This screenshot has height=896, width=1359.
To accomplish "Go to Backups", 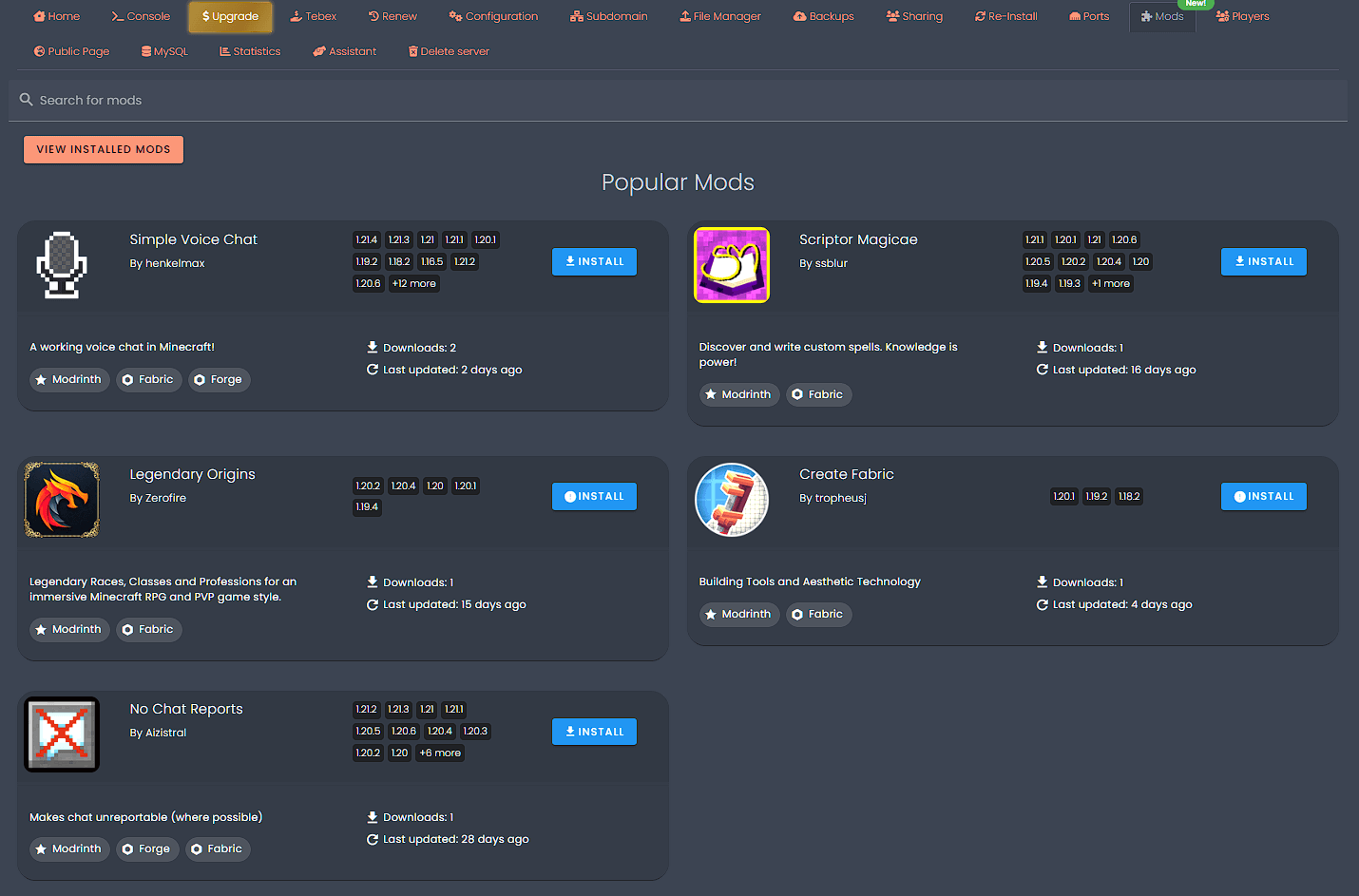I will point(824,16).
